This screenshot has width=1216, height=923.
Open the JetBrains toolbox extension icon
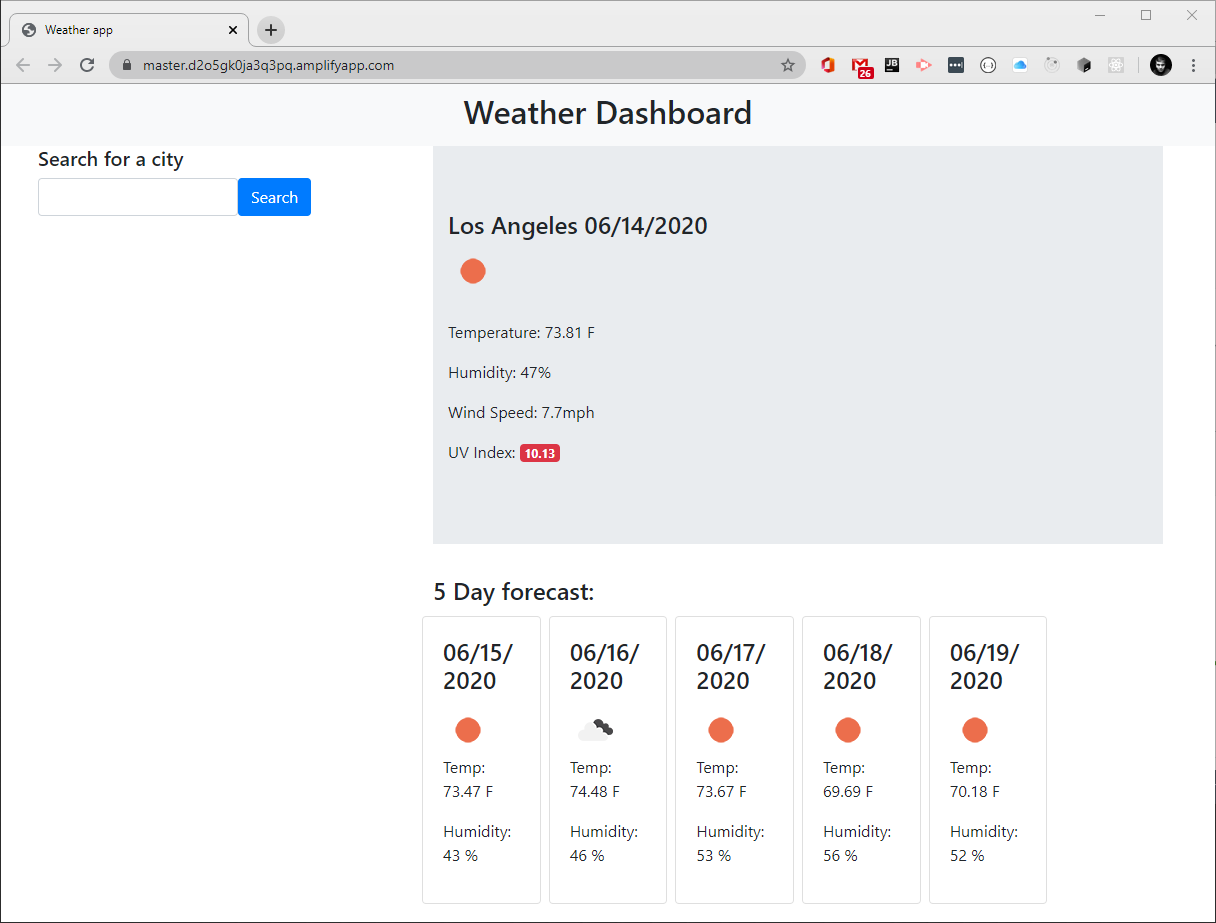[891, 64]
